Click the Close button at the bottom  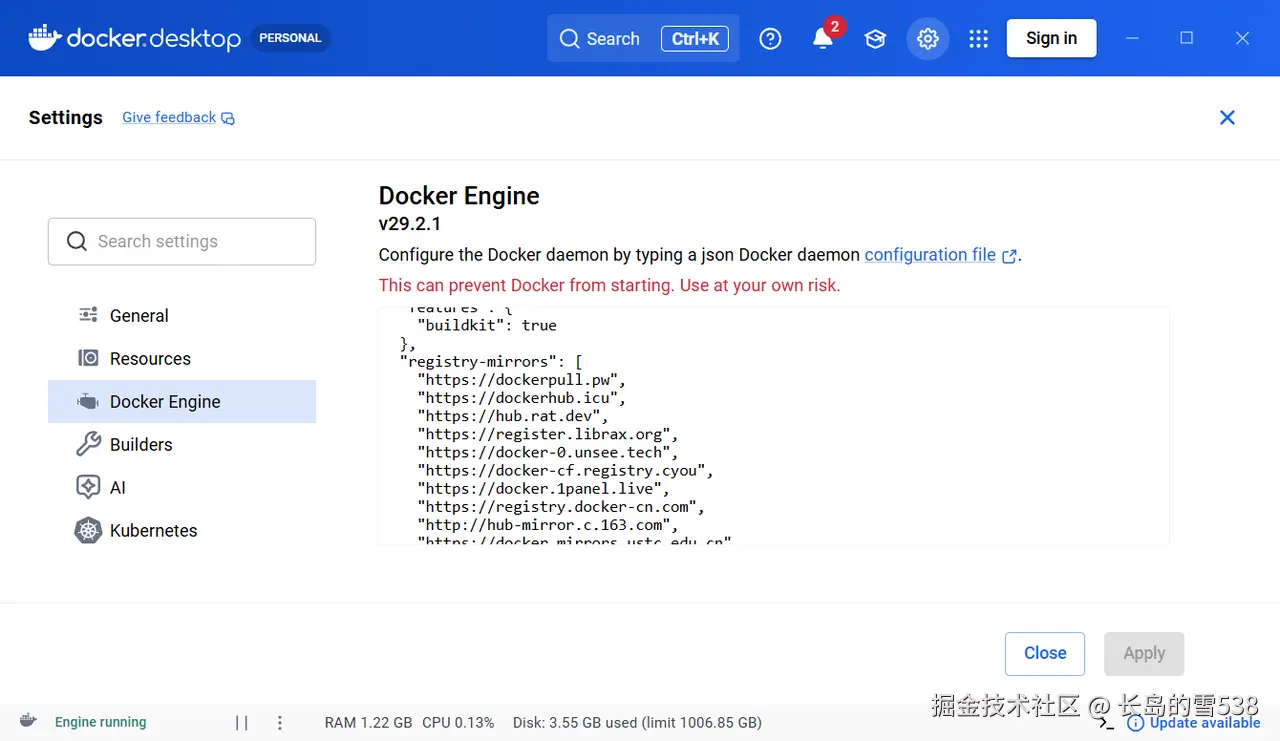[1045, 653]
